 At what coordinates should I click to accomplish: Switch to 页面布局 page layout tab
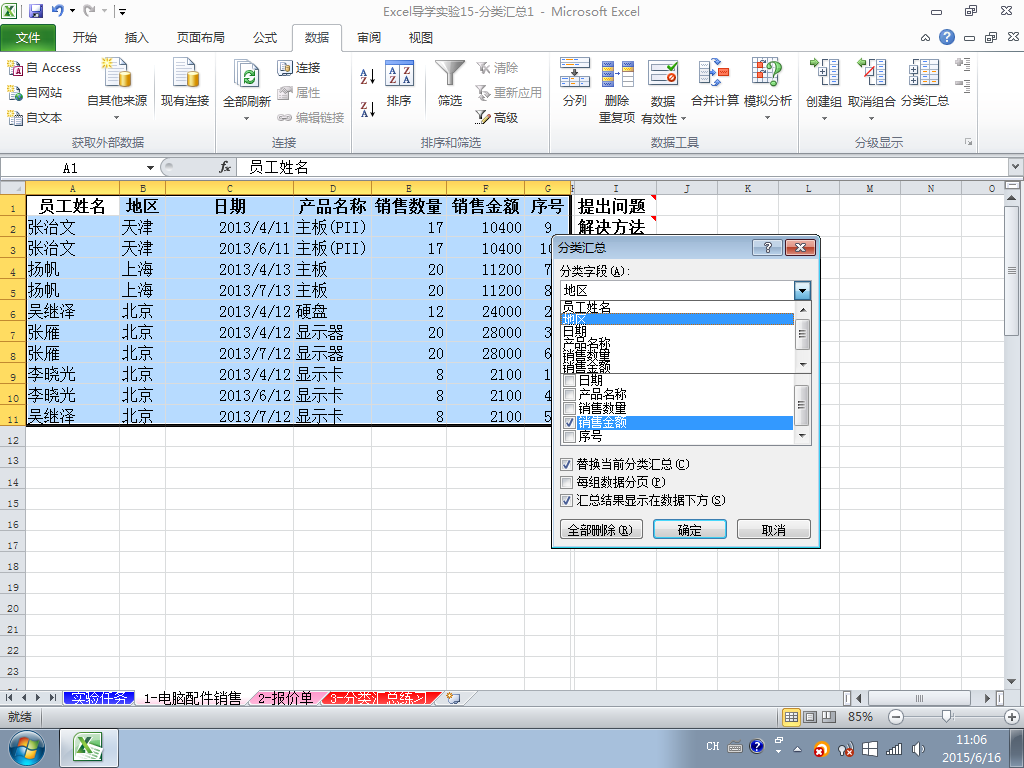tap(200, 38)
